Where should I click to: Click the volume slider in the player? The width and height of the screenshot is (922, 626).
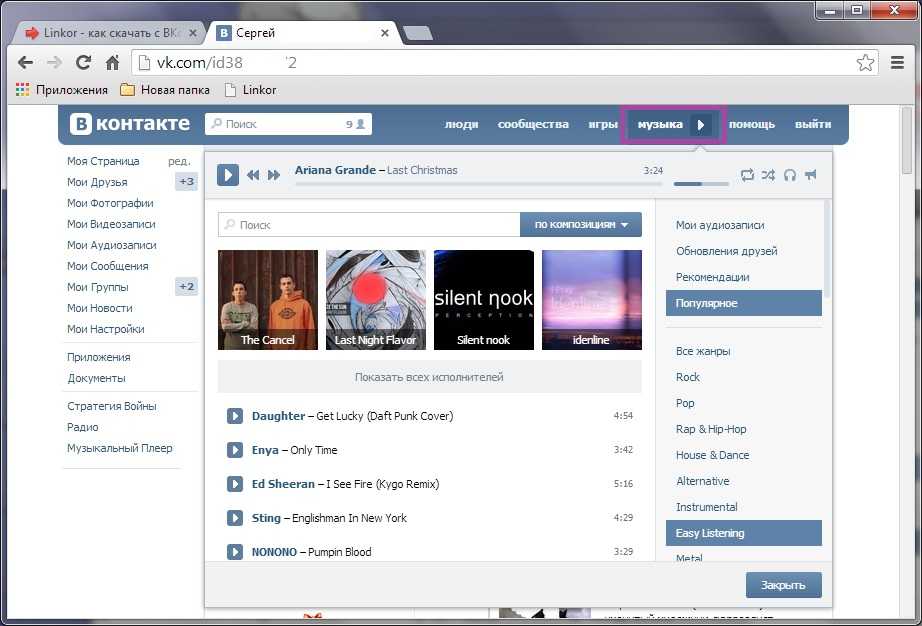click(701, 184)
